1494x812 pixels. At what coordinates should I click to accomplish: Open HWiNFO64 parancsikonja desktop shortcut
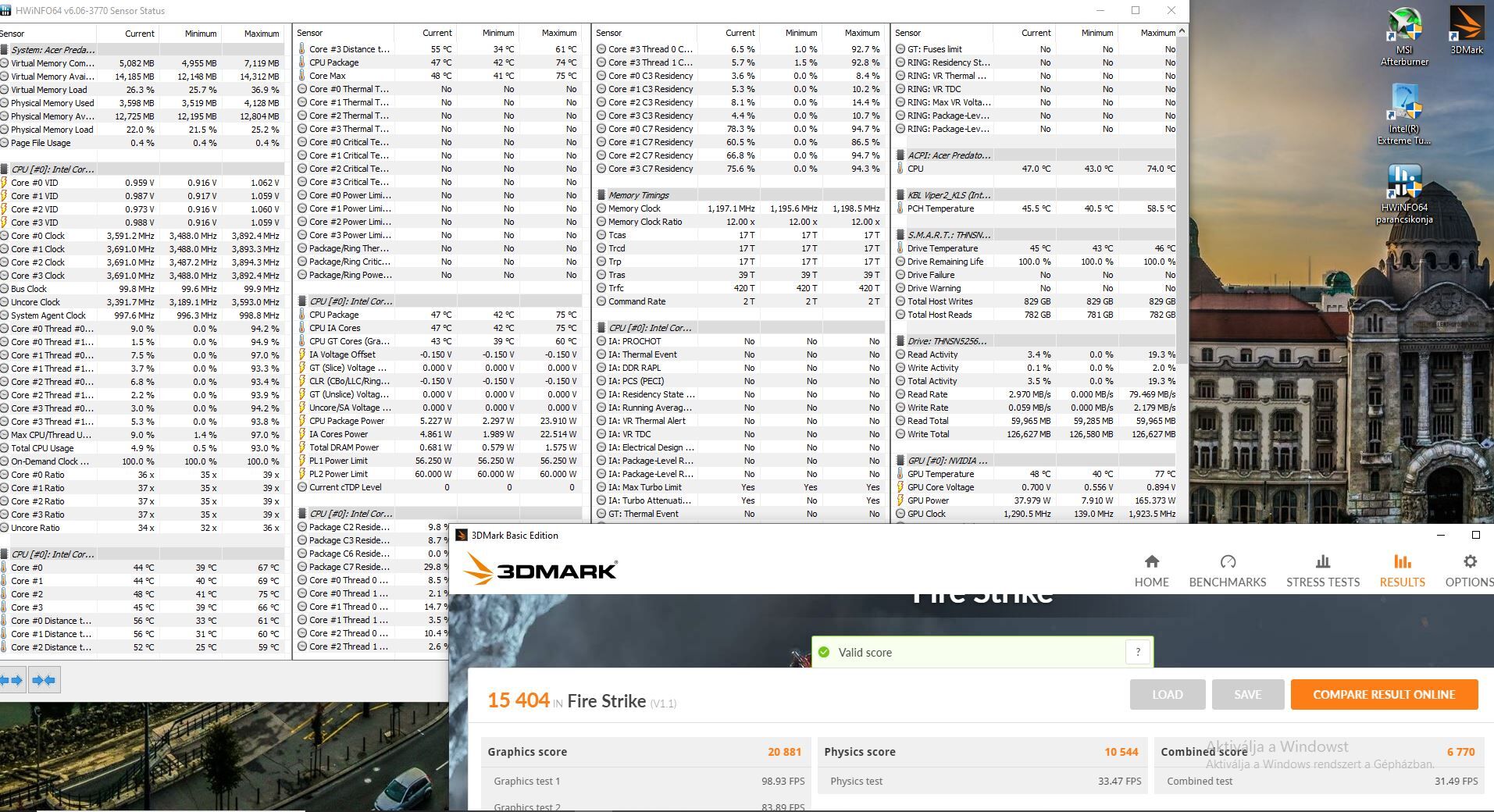[1404, 194]
